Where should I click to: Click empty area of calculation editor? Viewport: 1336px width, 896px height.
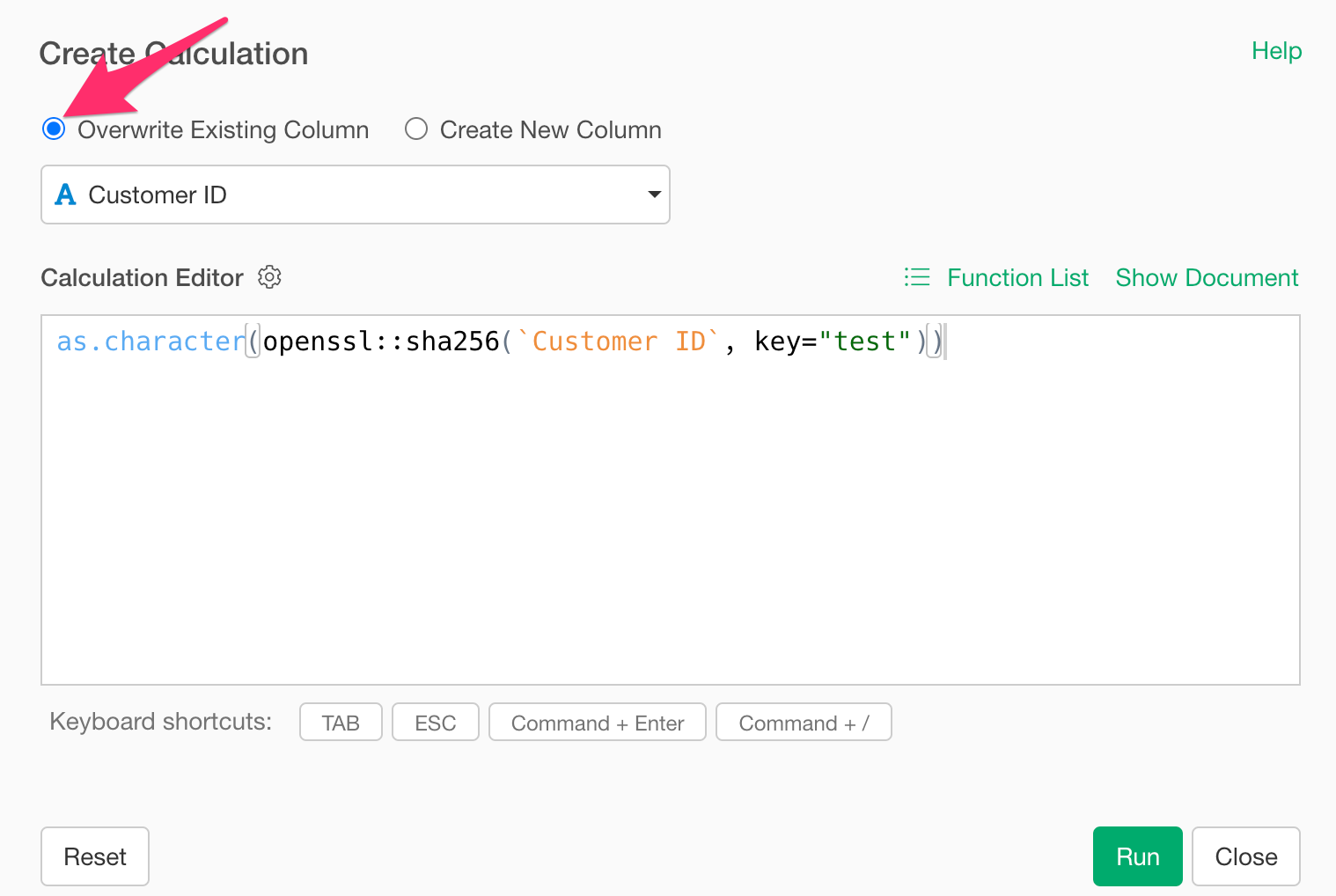click(x=669, y=528)
